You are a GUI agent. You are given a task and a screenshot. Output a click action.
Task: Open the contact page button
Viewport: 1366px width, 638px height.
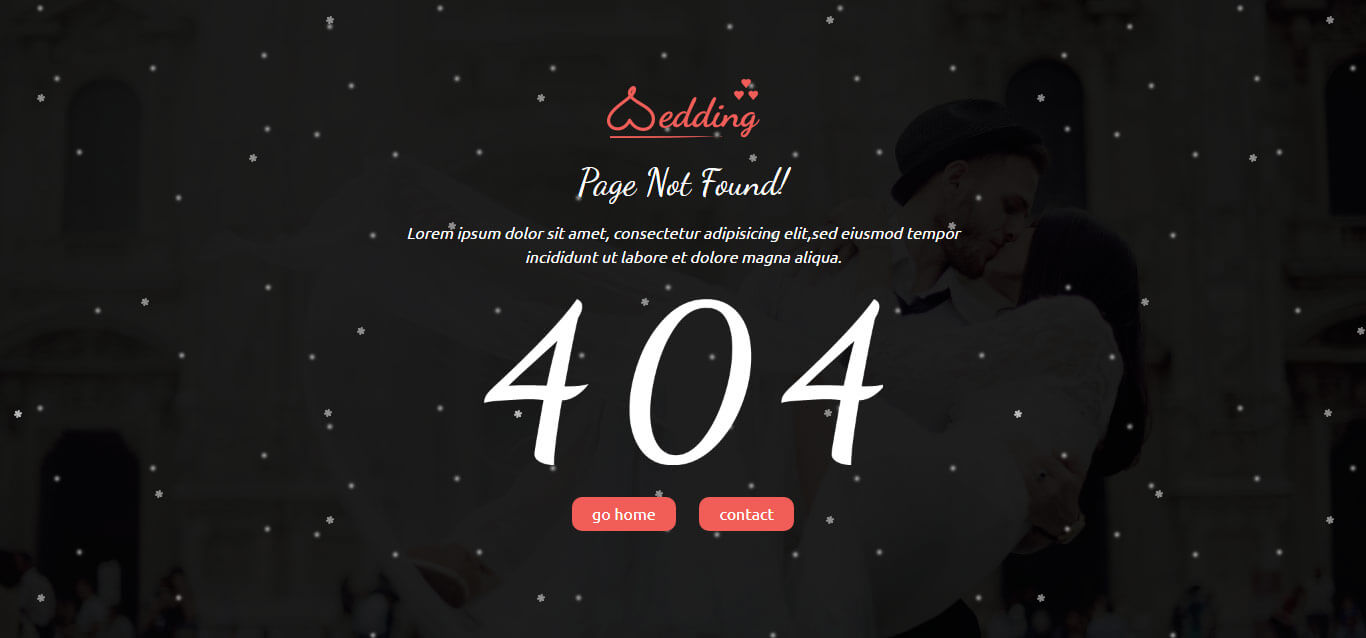(746, 514)
